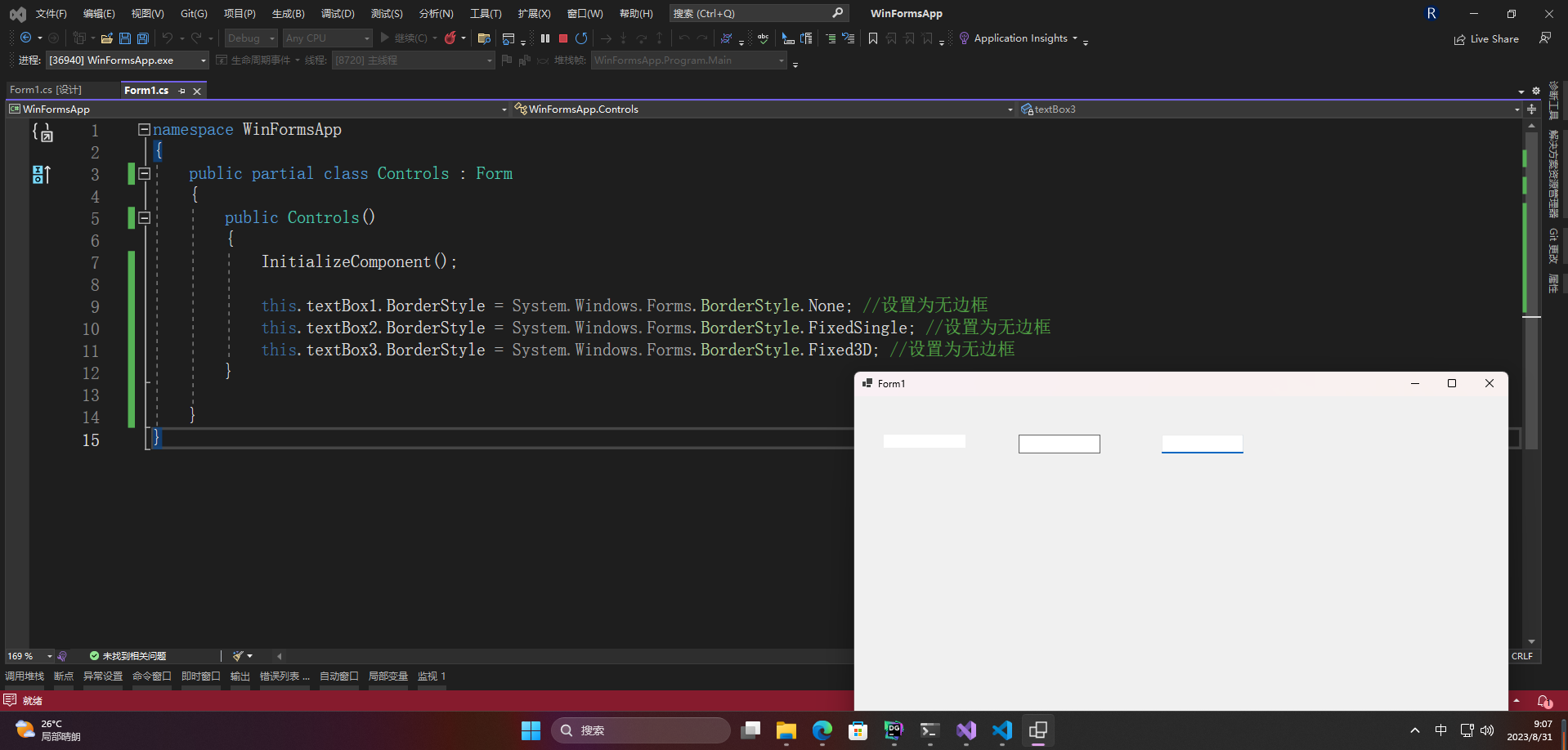Open the 生成(B) menu

pyautogui.click(x=289, y=14)
